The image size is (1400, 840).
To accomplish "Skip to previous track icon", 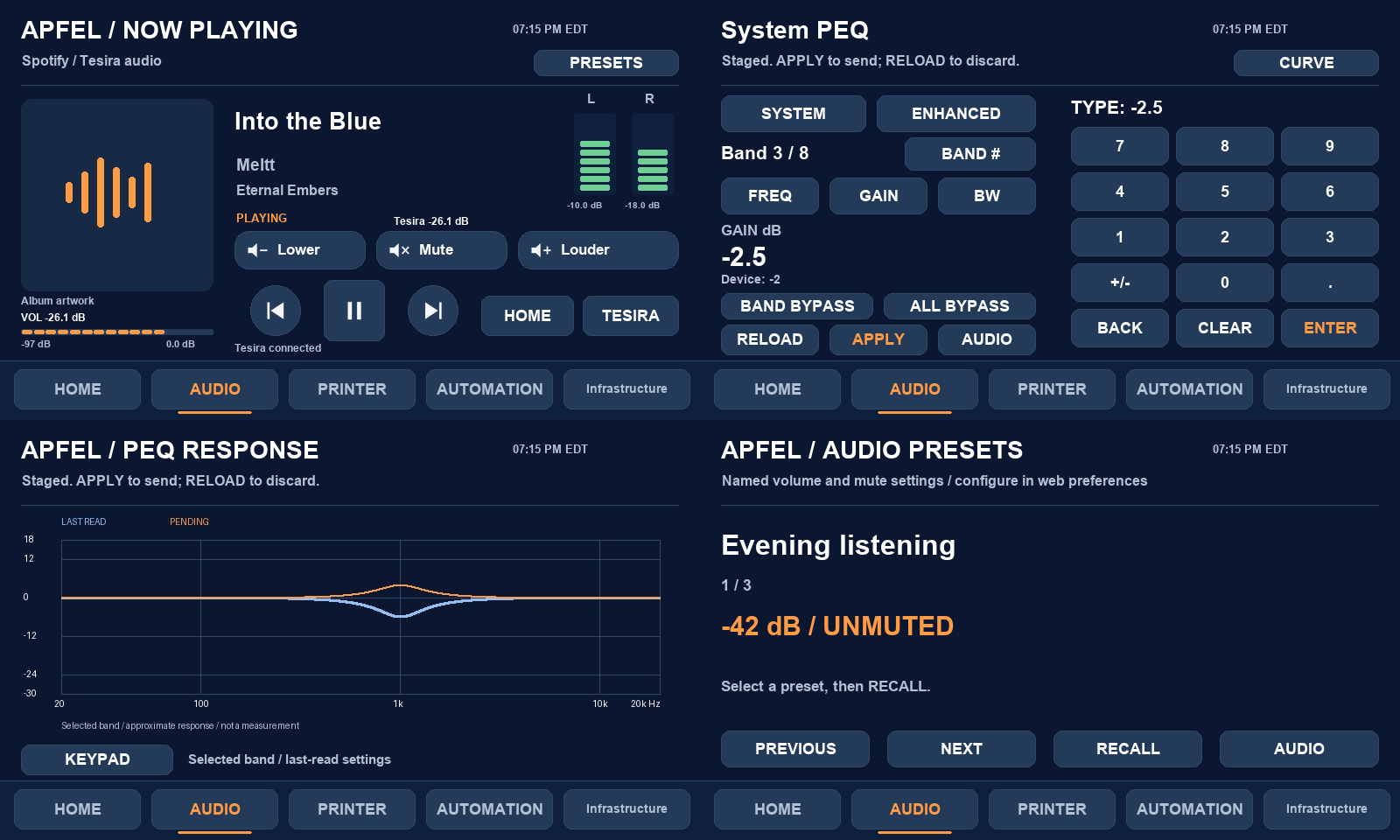I will click(276, 311).
